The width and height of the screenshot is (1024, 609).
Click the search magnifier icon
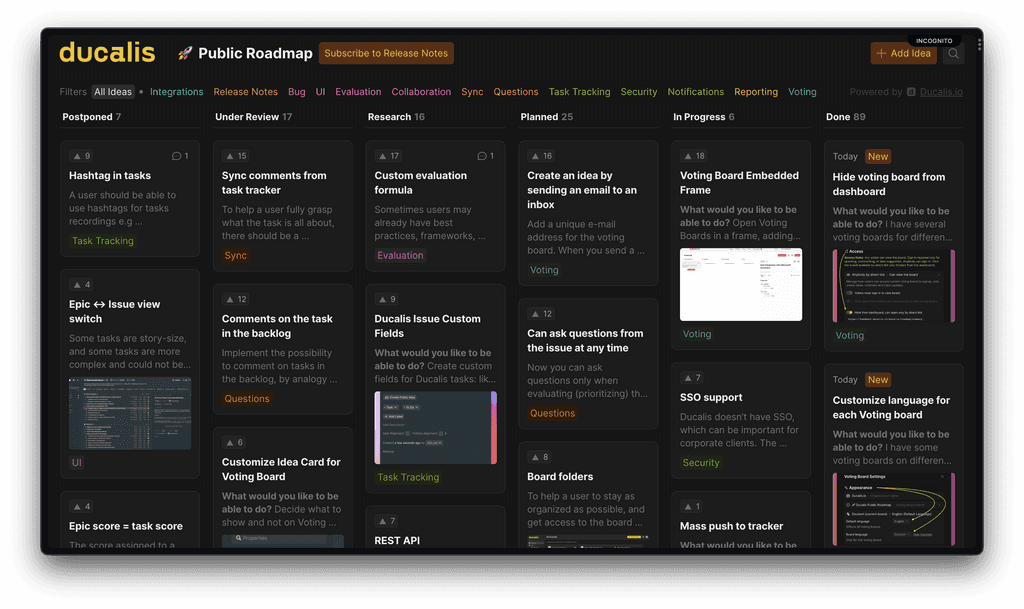click(953, 54)
